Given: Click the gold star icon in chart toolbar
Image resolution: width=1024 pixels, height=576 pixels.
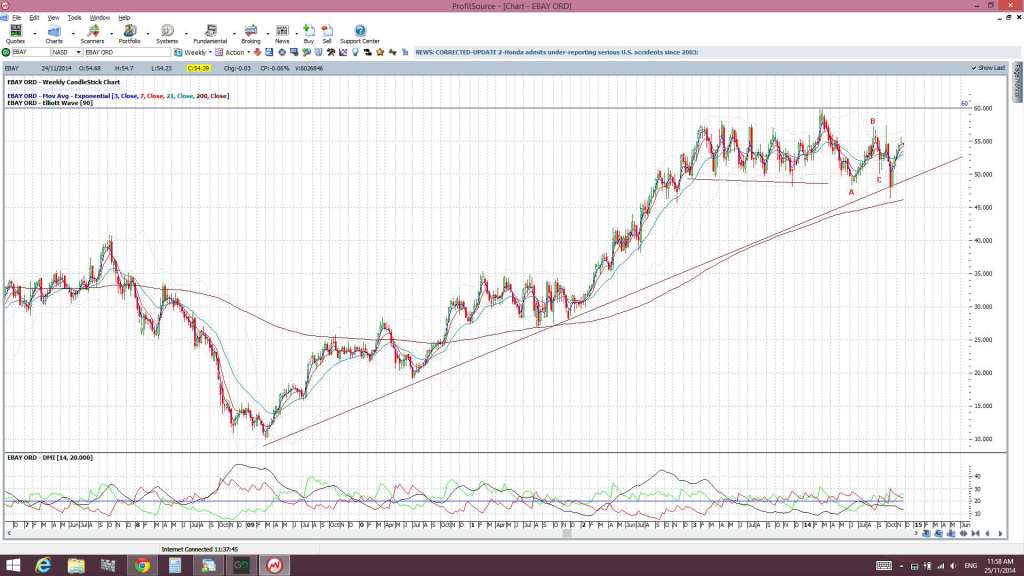Looking at the screenshot, I should point(380,52).
